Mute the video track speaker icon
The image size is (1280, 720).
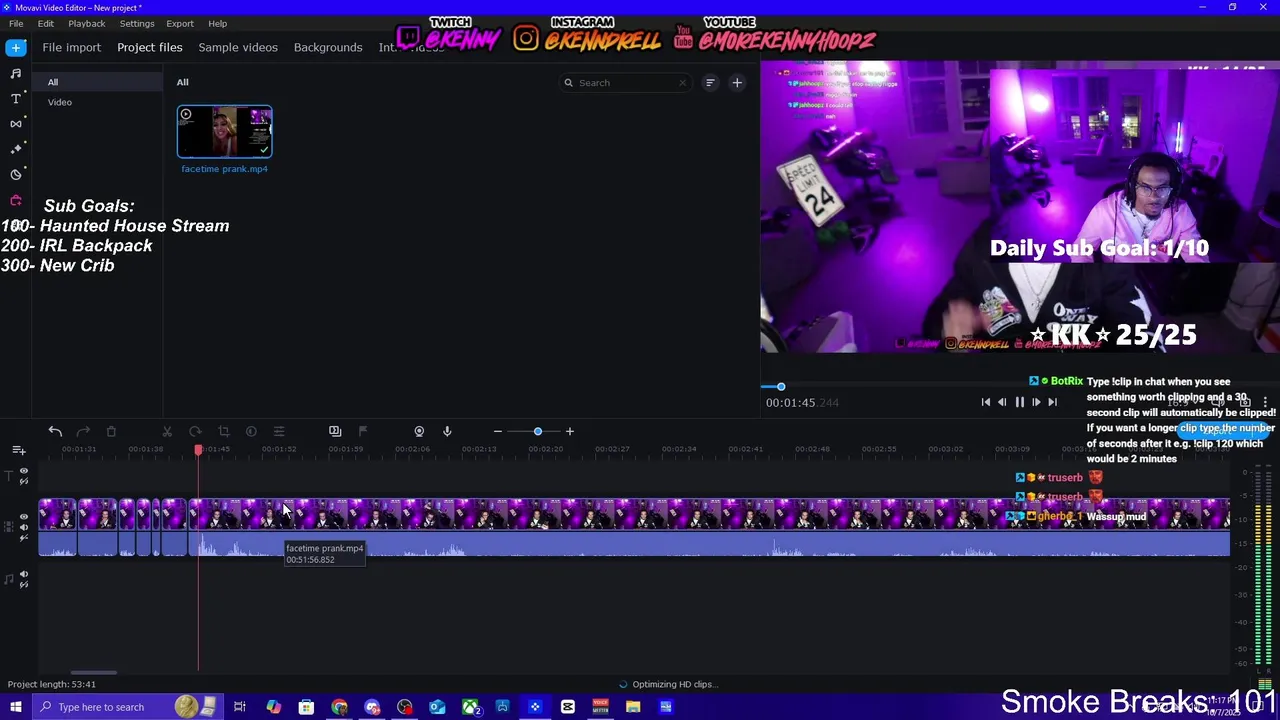tap(24, 527)
